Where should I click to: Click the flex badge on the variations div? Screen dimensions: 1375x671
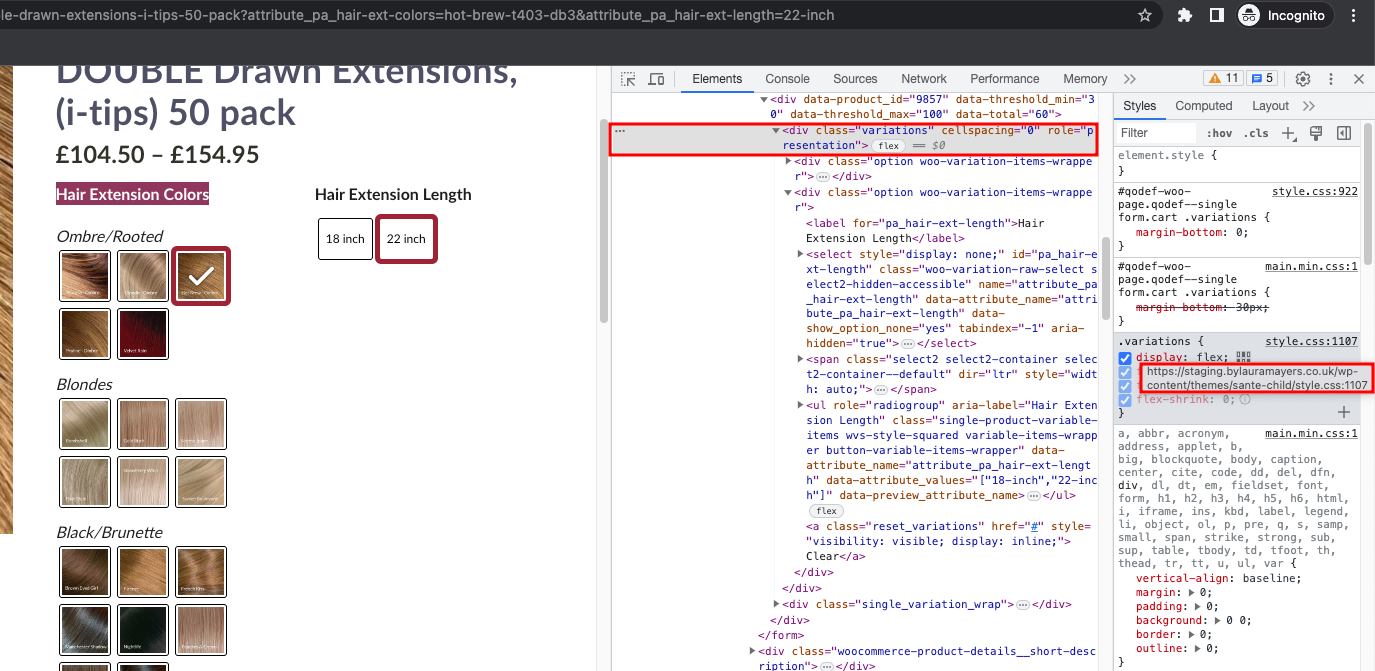(889, 146)
